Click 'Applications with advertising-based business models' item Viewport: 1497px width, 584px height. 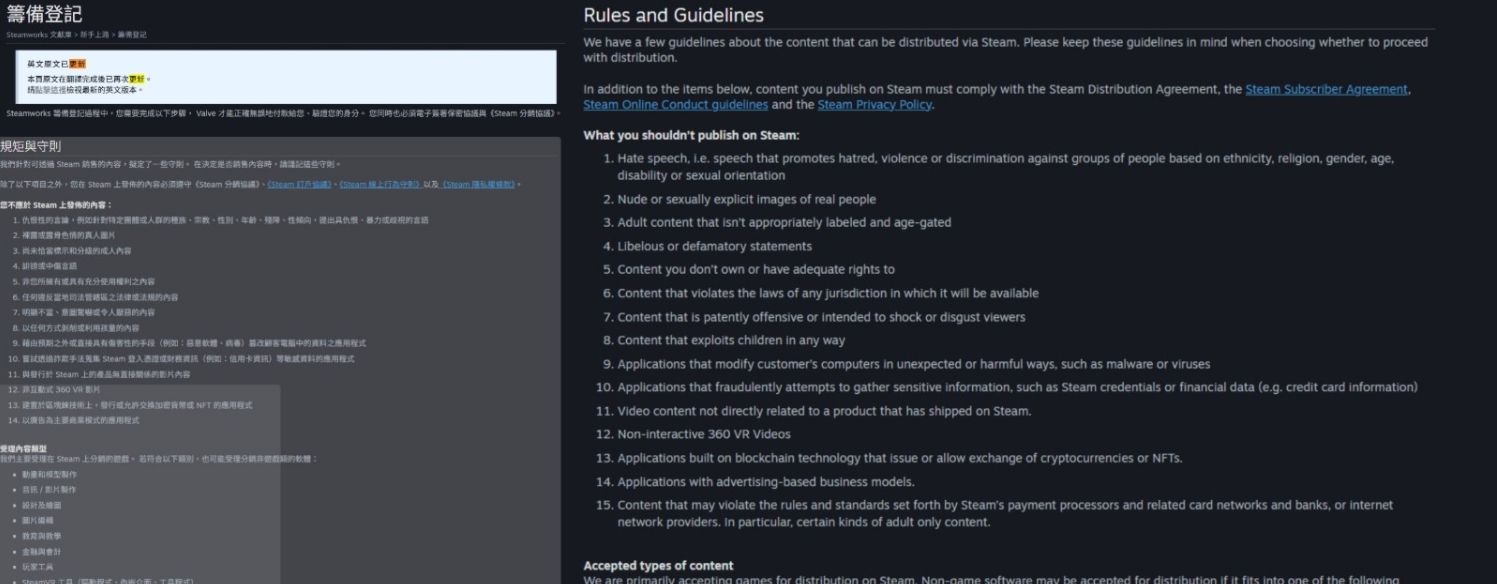tap(766, 482)
